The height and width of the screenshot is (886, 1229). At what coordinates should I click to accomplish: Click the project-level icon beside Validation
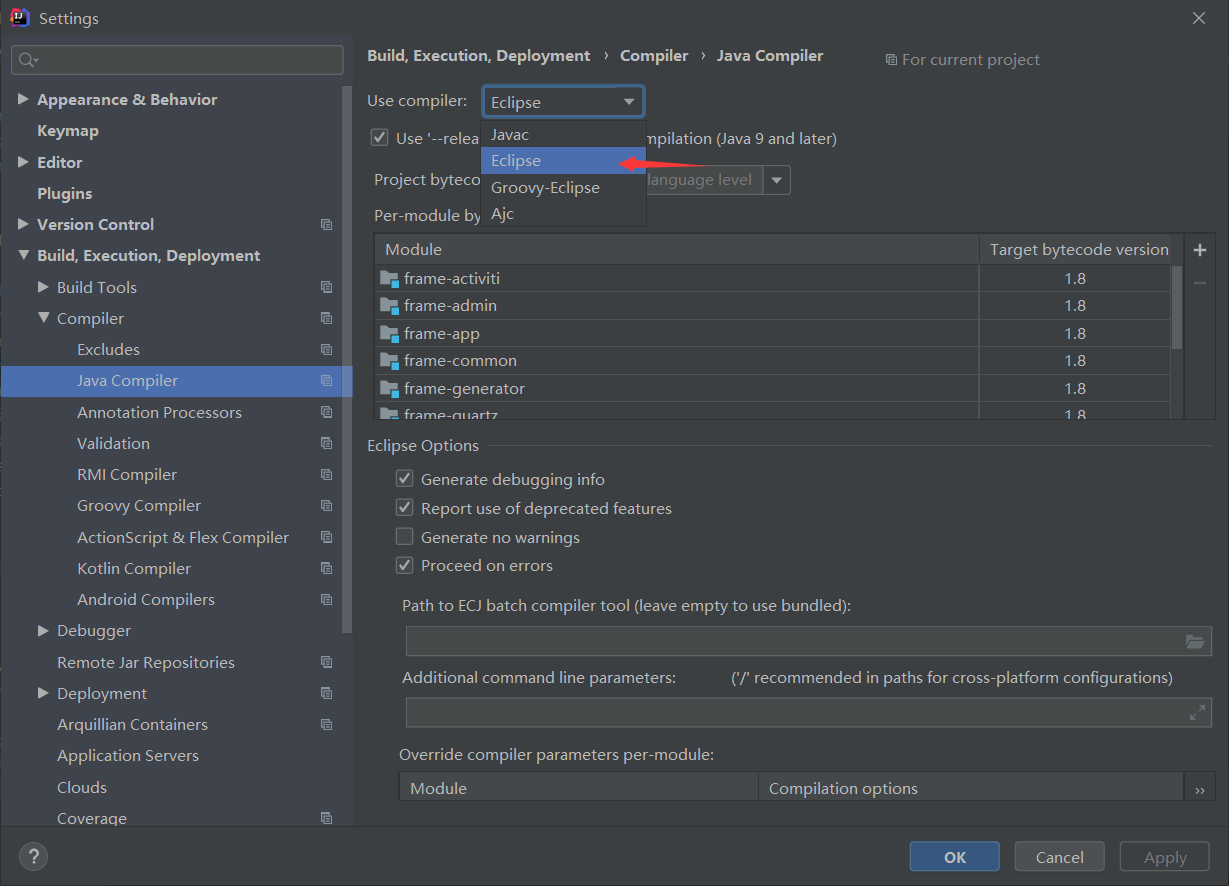326,443
